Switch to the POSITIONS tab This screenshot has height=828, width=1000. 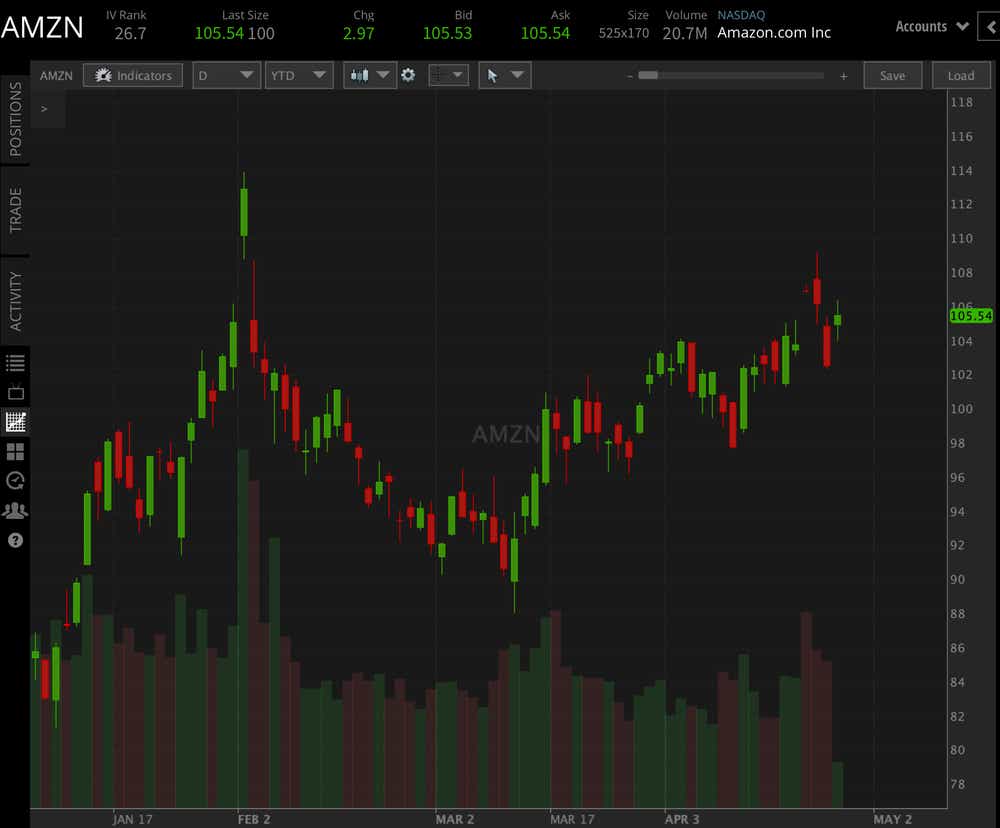(15, 119)
